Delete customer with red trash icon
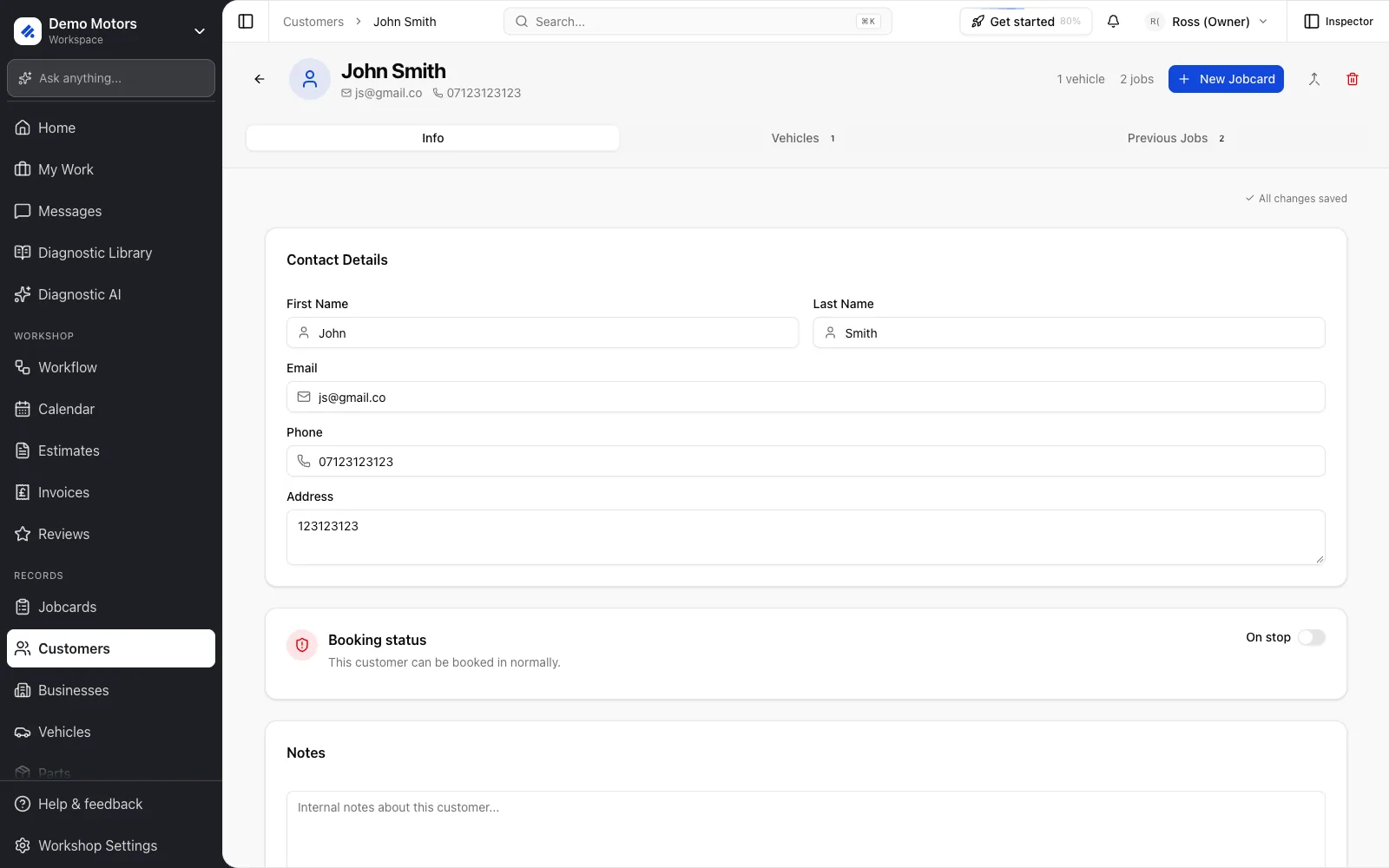 click(x=1352, y=79)
